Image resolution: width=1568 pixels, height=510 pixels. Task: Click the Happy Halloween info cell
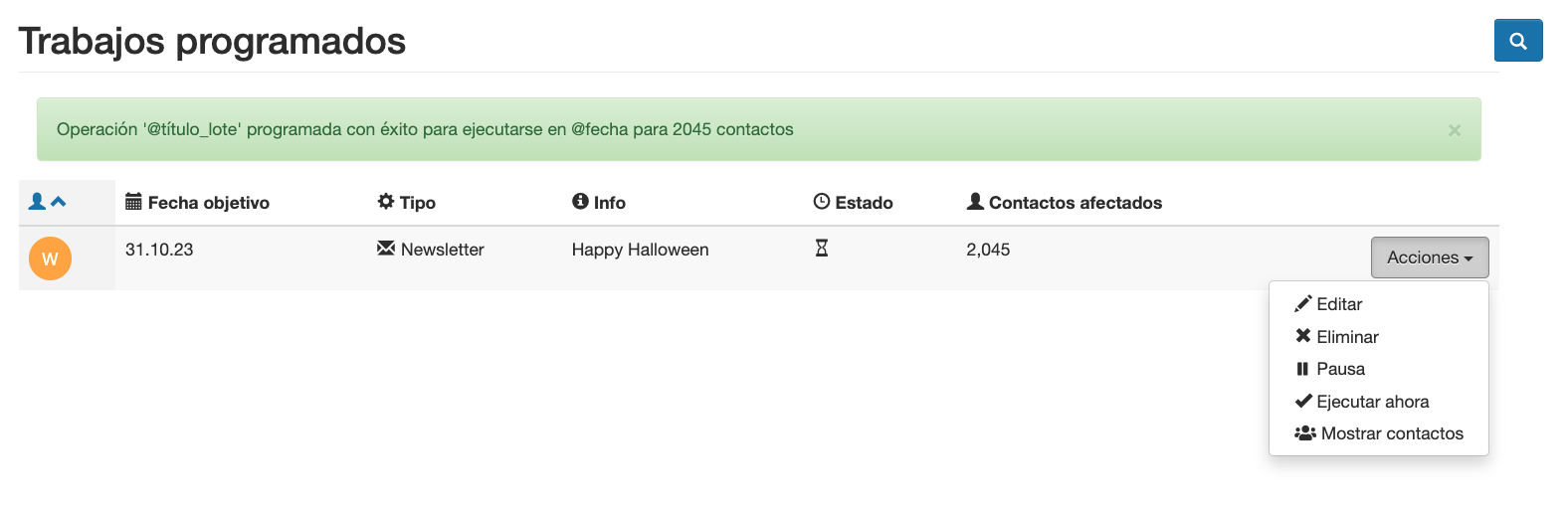click(640, 250)
